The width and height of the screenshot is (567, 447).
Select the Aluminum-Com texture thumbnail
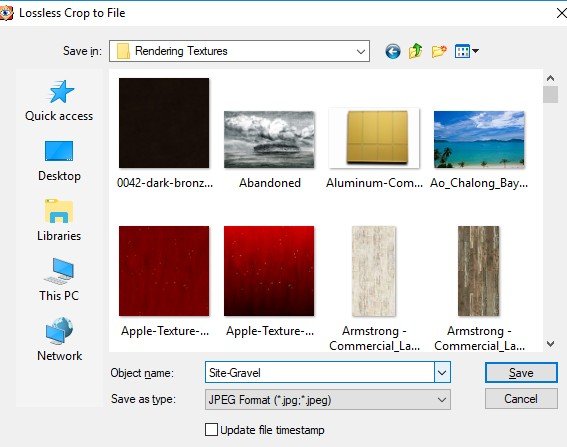tap(374, 138)
